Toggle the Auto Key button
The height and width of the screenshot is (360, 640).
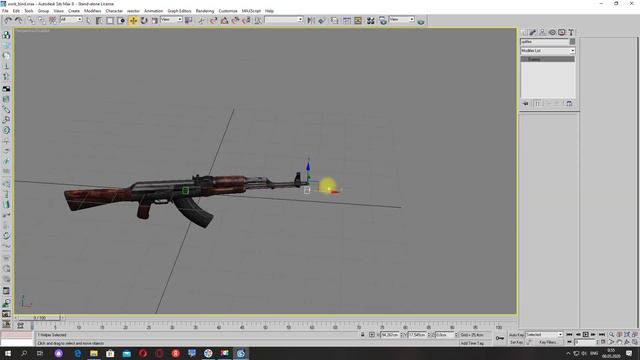[516, 335]
